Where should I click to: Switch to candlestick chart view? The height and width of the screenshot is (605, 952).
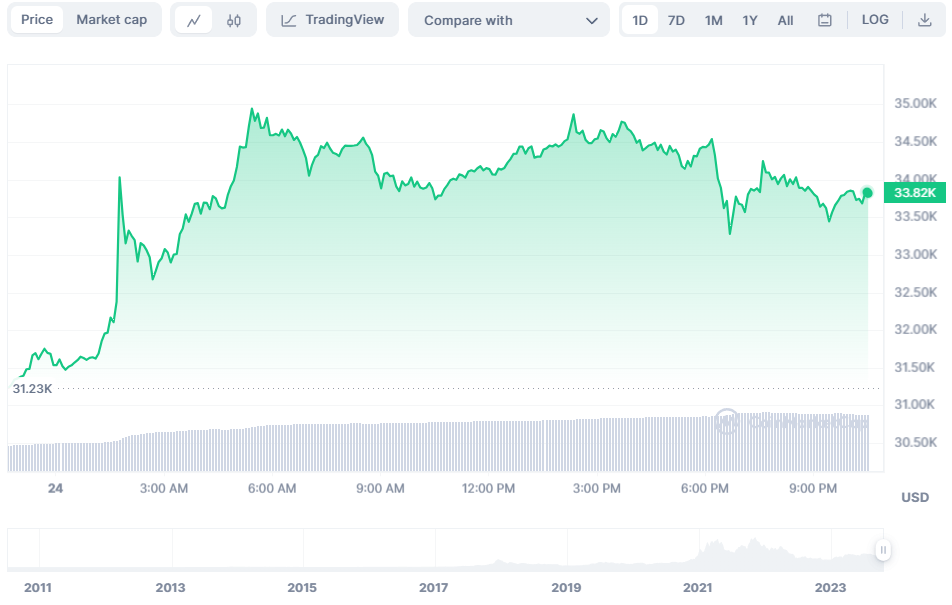pos(234,20)
